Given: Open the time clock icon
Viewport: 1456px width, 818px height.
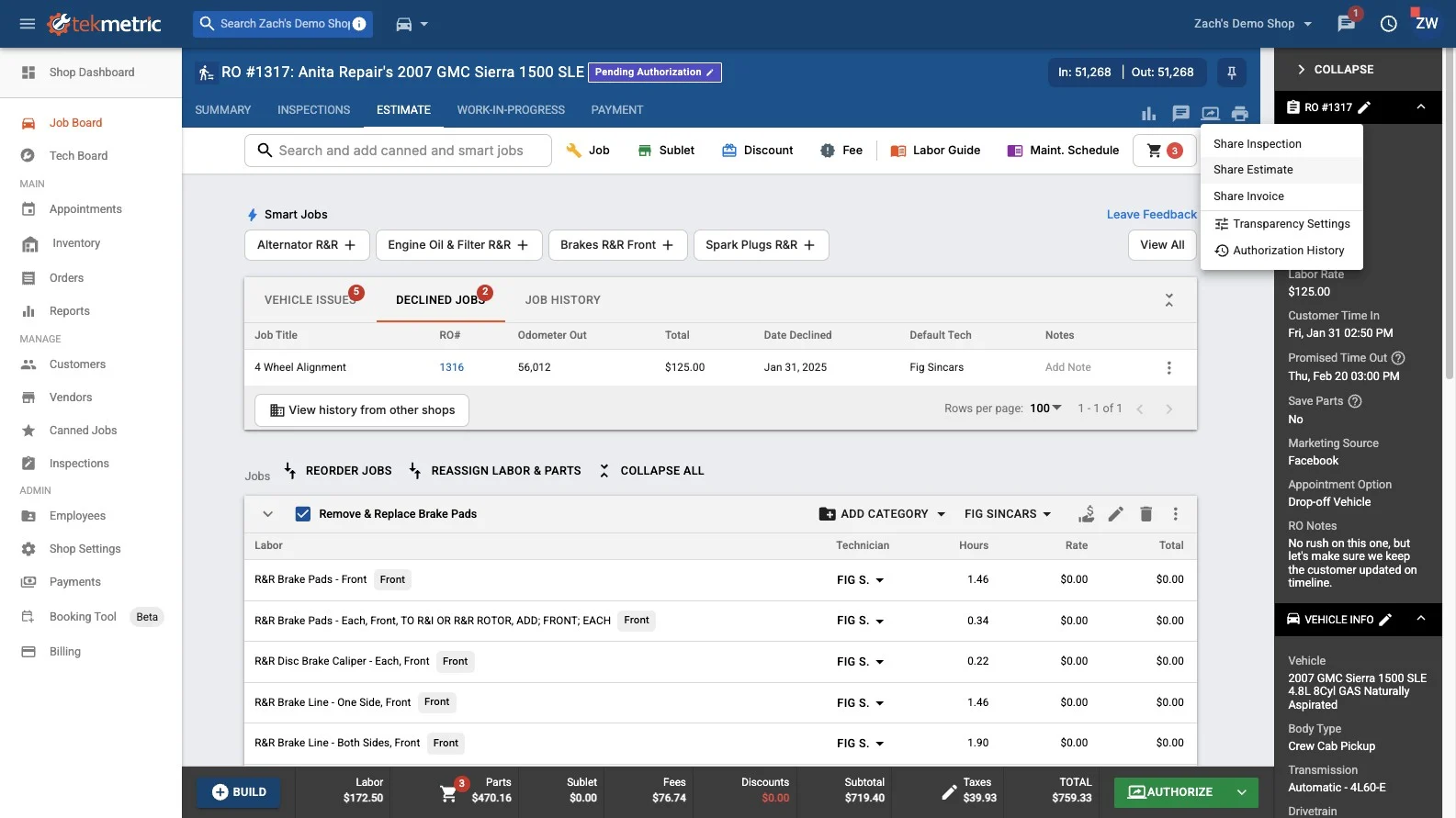Looking at the screenshot, I should [1389, 24].
